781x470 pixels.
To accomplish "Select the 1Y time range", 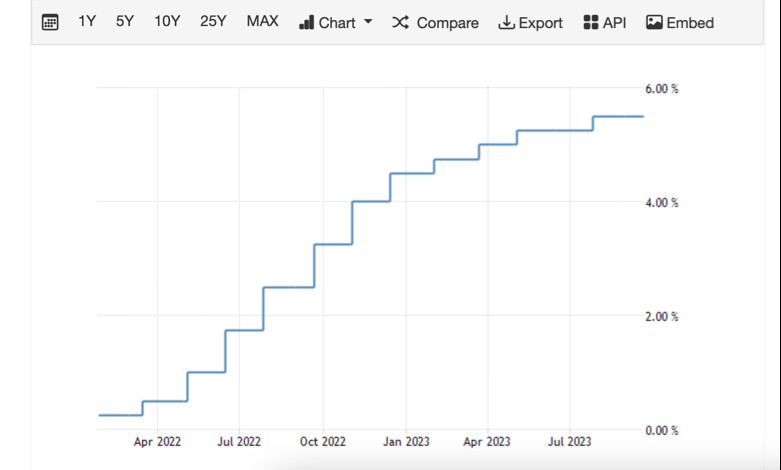I will 87,21.
